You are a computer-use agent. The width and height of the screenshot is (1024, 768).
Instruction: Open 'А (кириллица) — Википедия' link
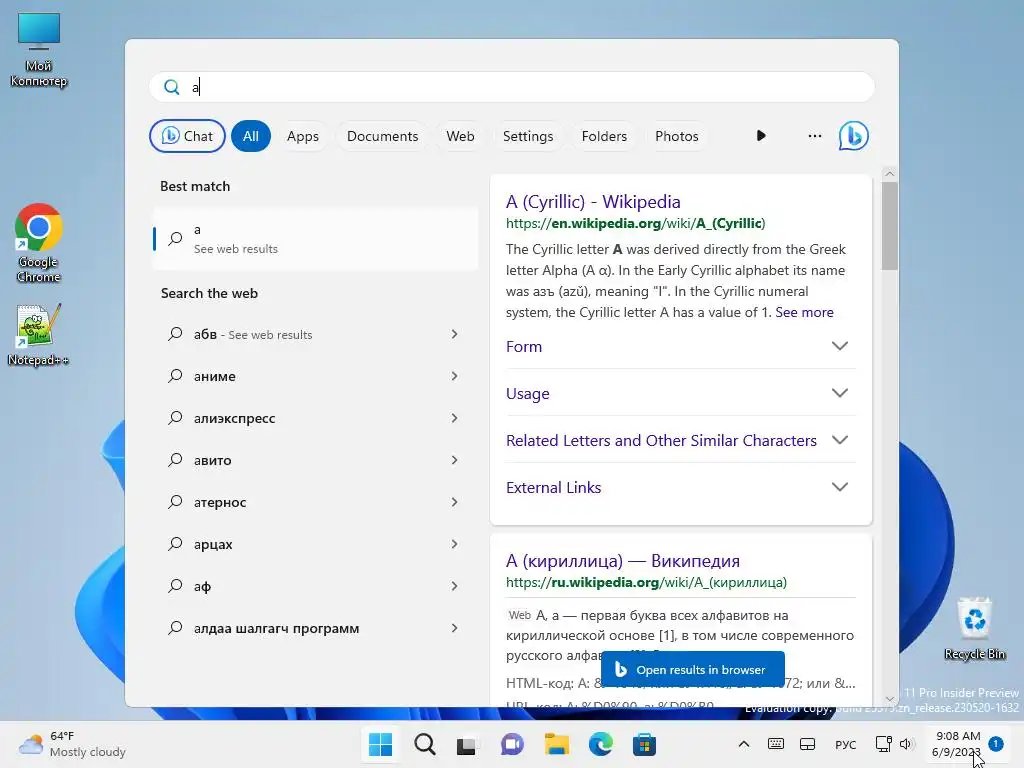(622, 561)
